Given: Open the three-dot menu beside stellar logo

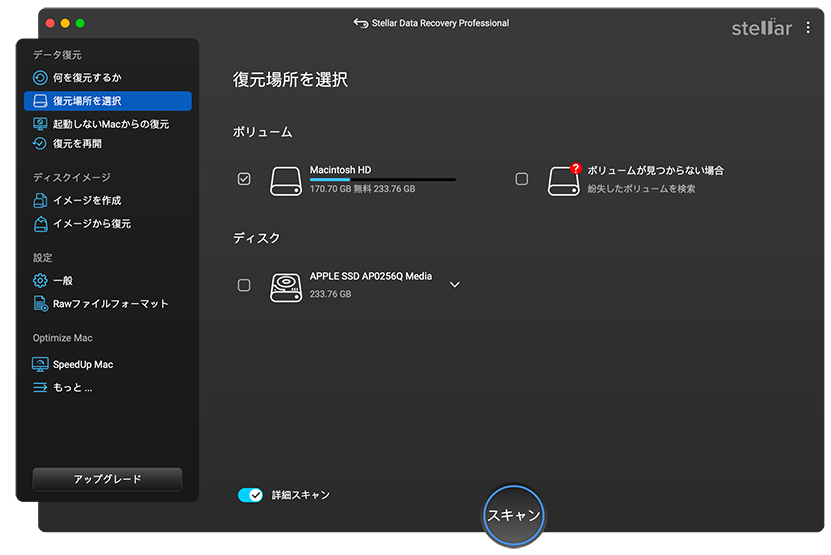Looking at the screenshot, I should 808,28.
